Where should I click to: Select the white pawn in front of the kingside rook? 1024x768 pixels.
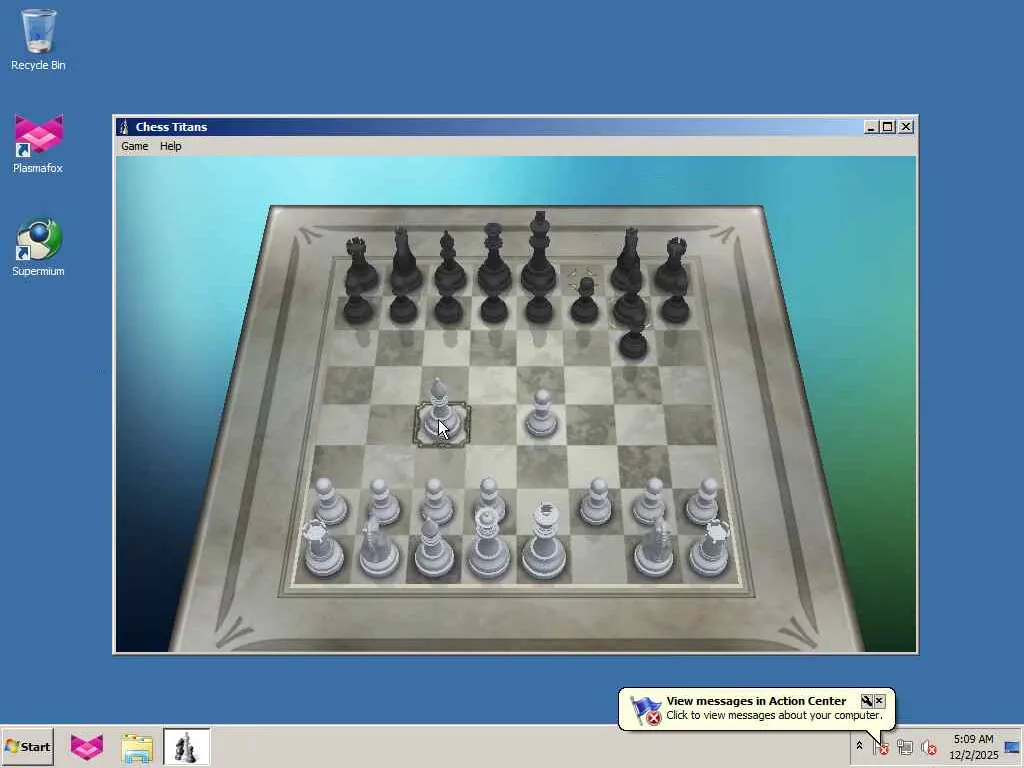click(704, 502)
